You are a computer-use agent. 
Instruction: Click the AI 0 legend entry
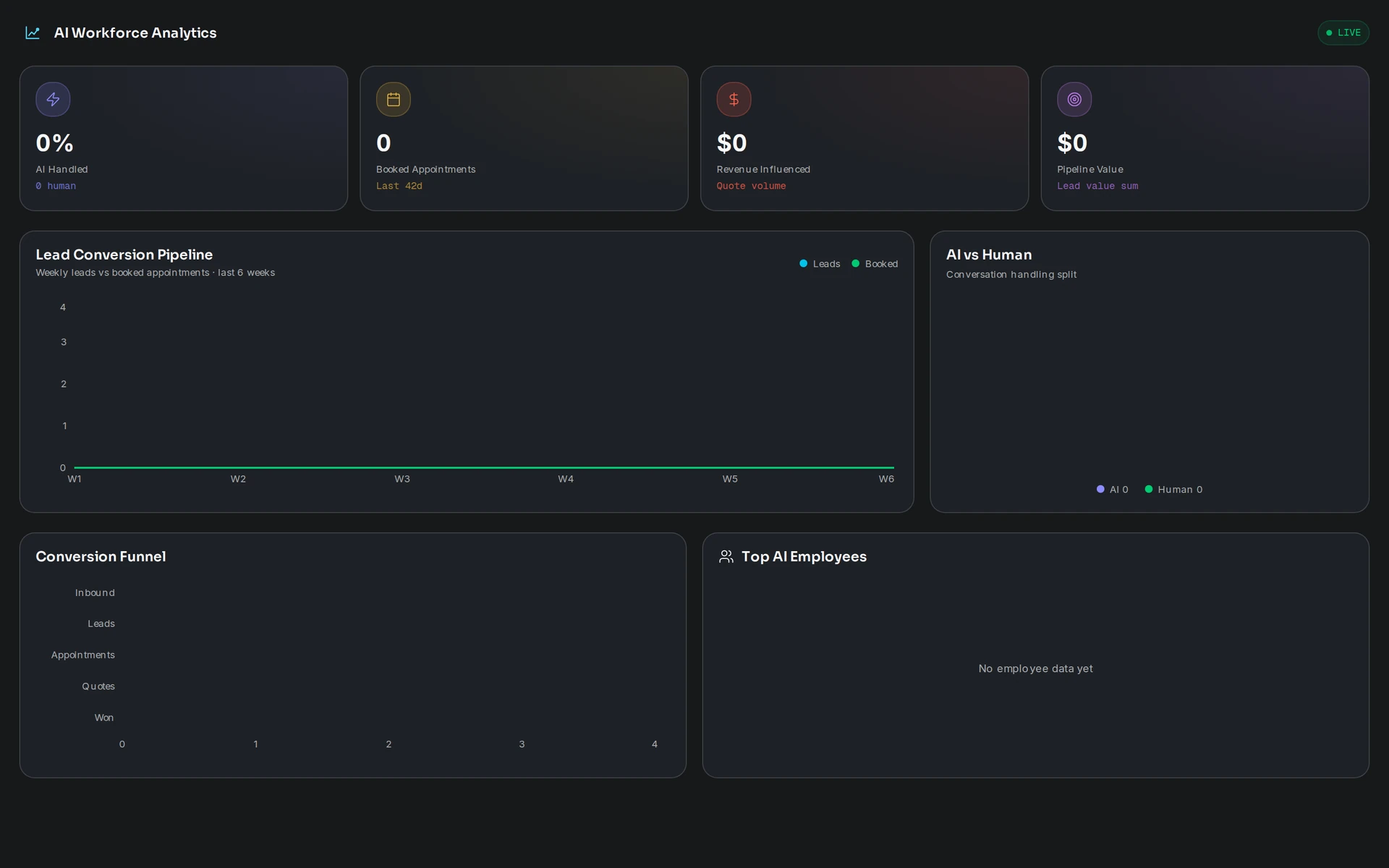click(x=1112, y=490)
